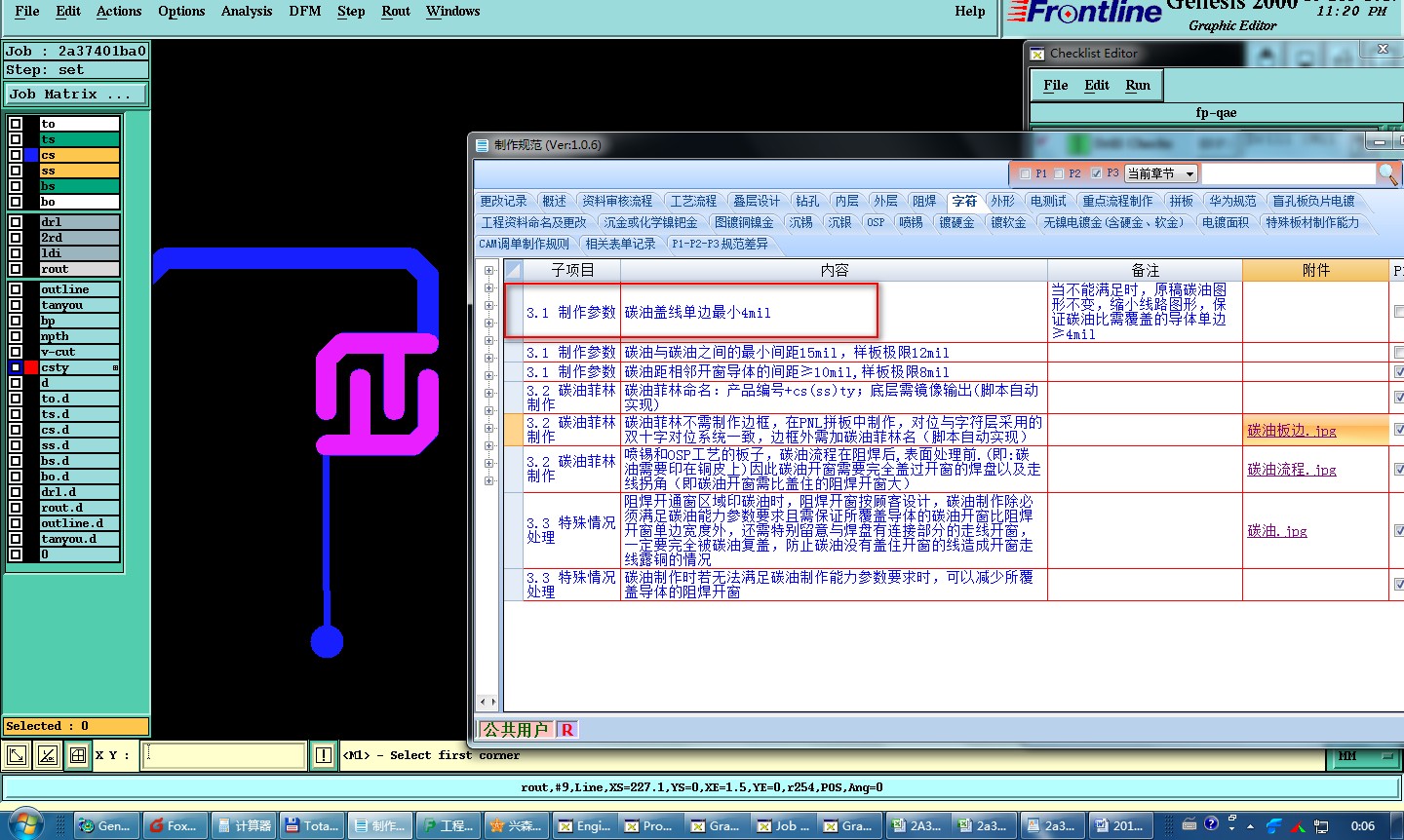Toggle checkbox for layer 'v-cut'
This screenshot has height=840, width=1404.
tap(16, 352)
